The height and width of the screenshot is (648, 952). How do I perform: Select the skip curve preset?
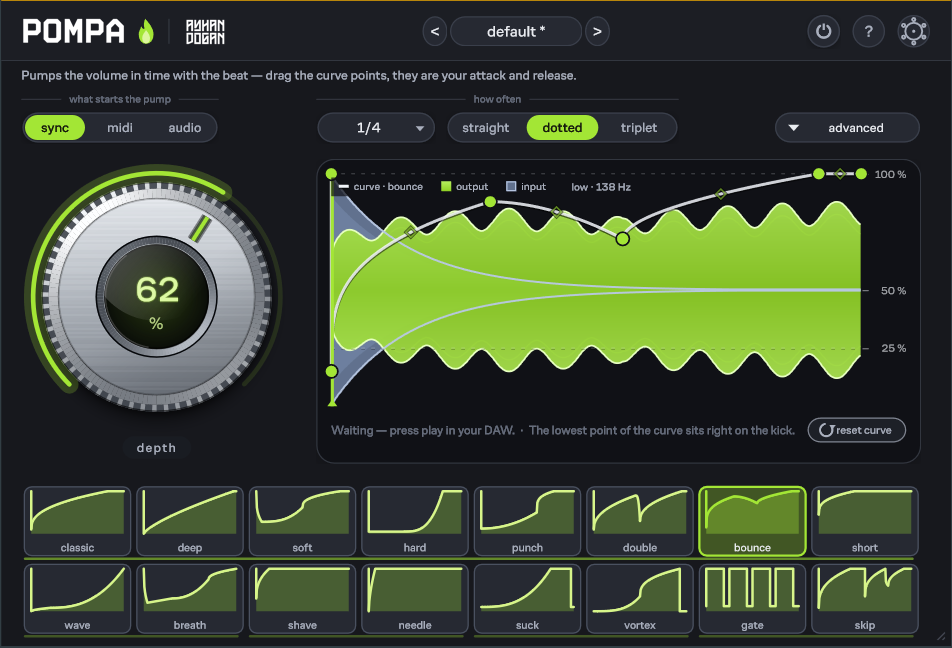(865, 599)
